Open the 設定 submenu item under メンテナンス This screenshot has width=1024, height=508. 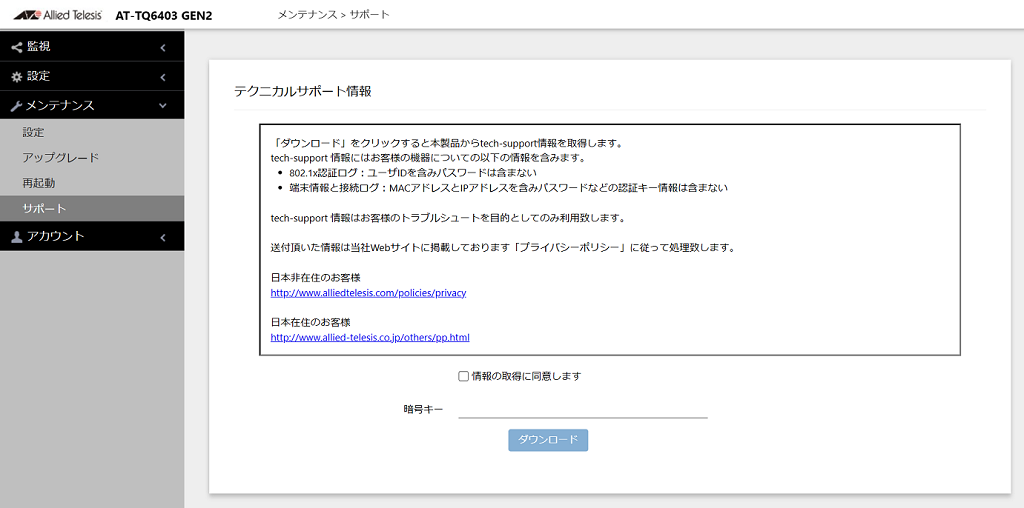point(34,132)
